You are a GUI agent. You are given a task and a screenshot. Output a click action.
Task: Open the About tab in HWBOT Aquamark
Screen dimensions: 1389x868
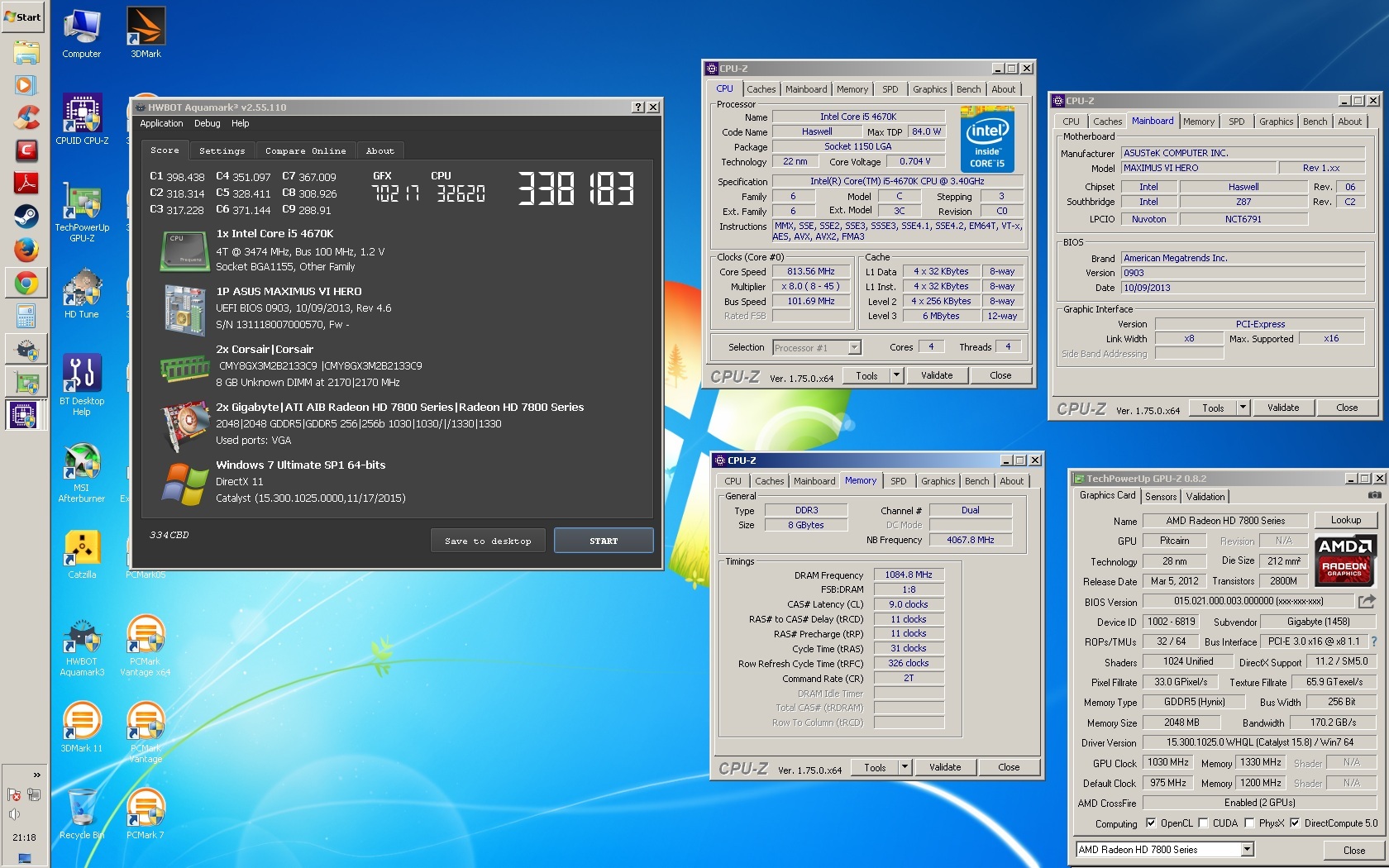[x=379, y=150]
